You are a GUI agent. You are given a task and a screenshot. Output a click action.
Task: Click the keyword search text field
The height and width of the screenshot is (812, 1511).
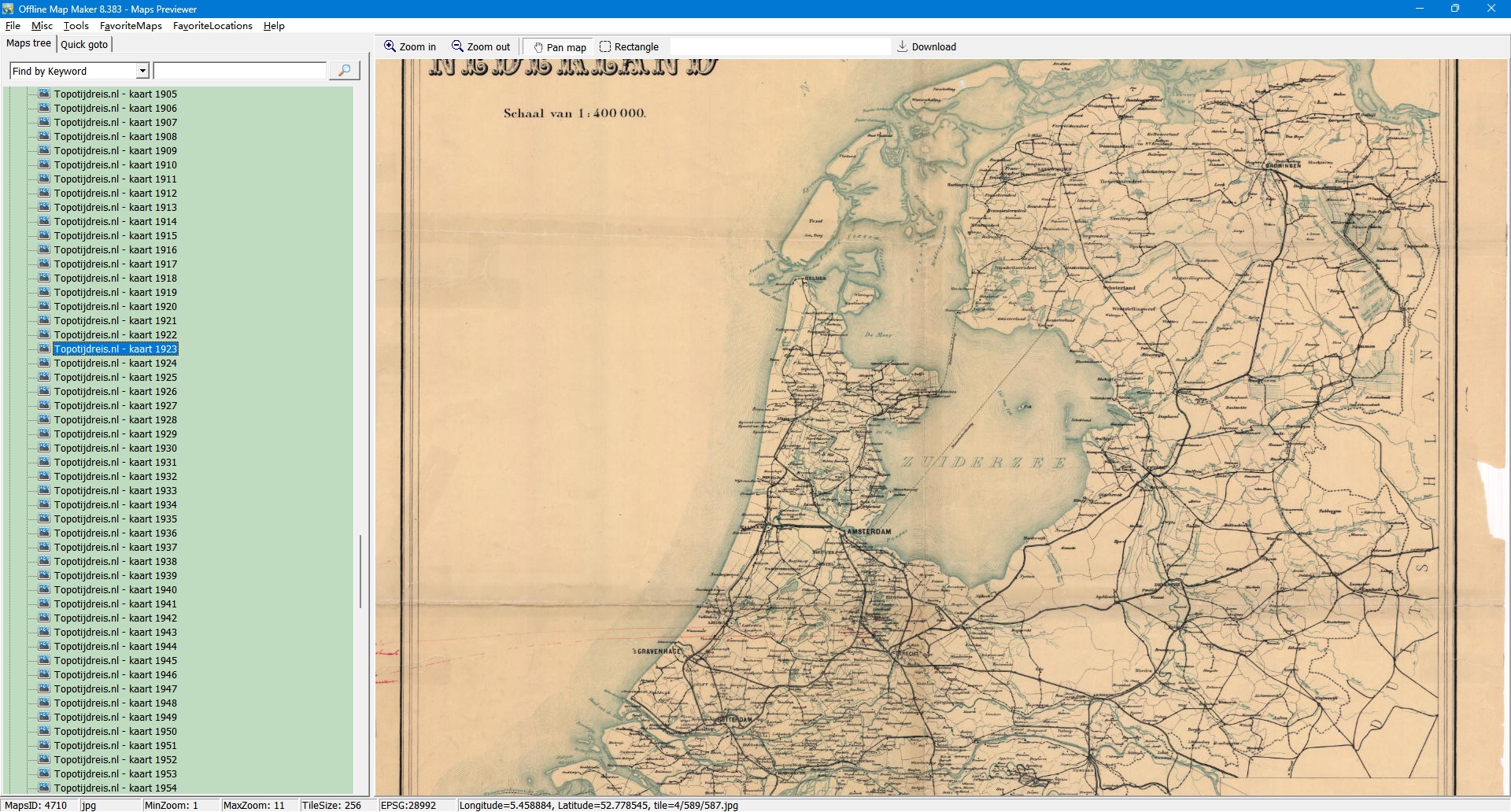pos(239,71)
